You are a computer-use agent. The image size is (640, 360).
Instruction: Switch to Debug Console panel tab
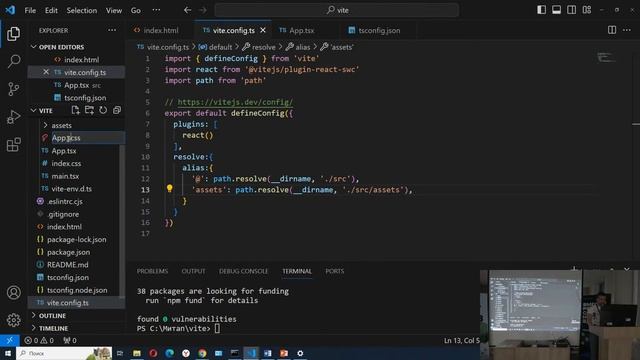click(x=243, y=271)
